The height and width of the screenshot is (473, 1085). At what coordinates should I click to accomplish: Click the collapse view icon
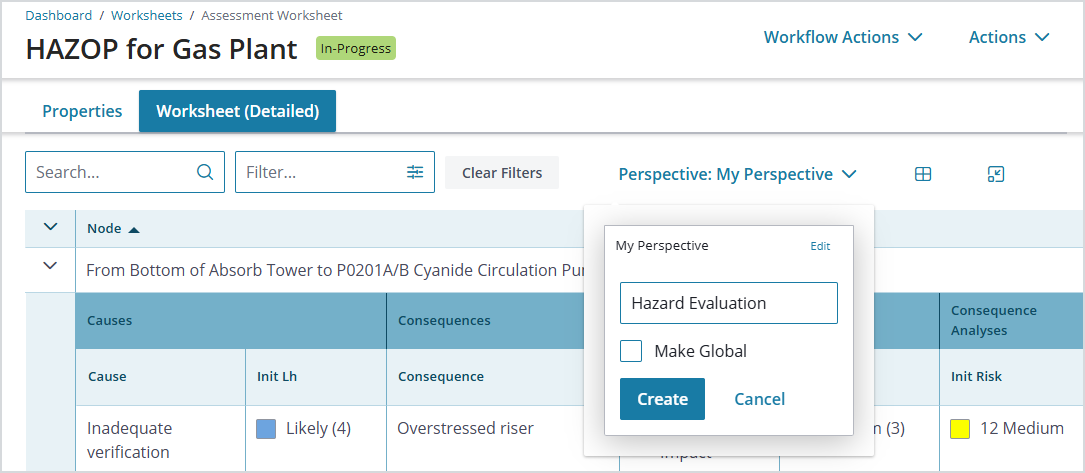tap(995, 174)
